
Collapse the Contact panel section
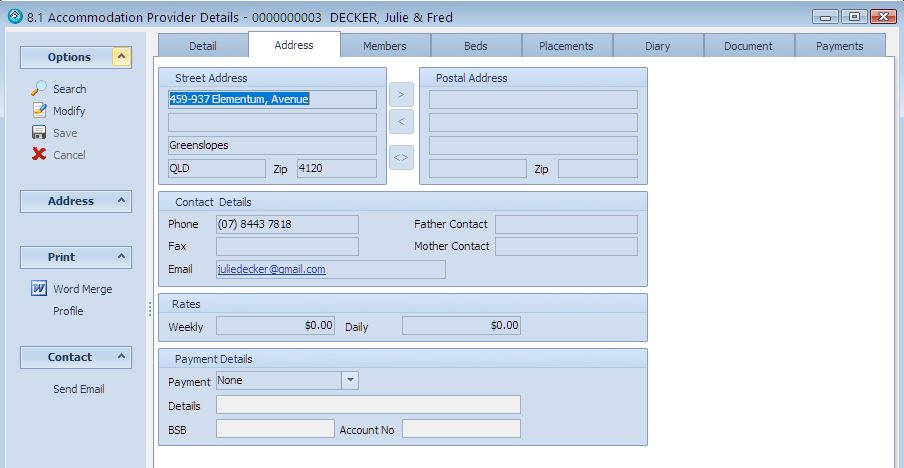tap(121, 357)
